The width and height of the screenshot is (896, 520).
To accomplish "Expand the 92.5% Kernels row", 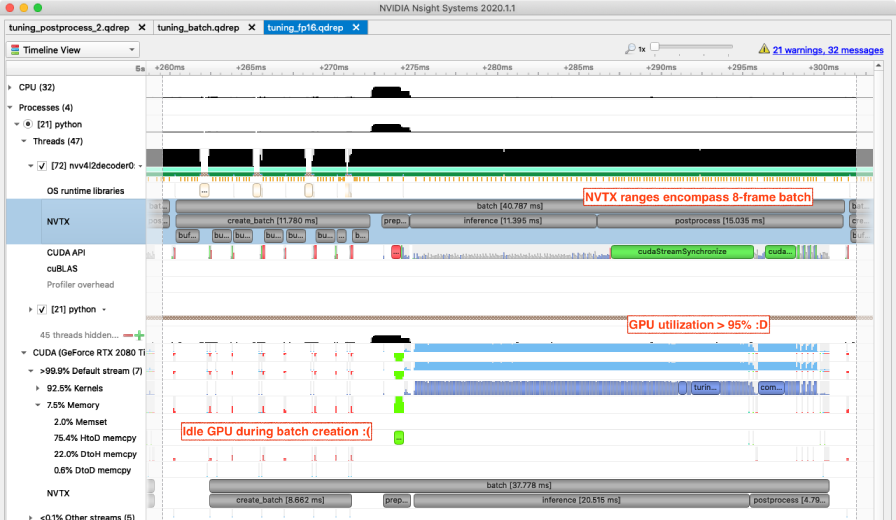I will pyautogui.click(x=38, y=388).
